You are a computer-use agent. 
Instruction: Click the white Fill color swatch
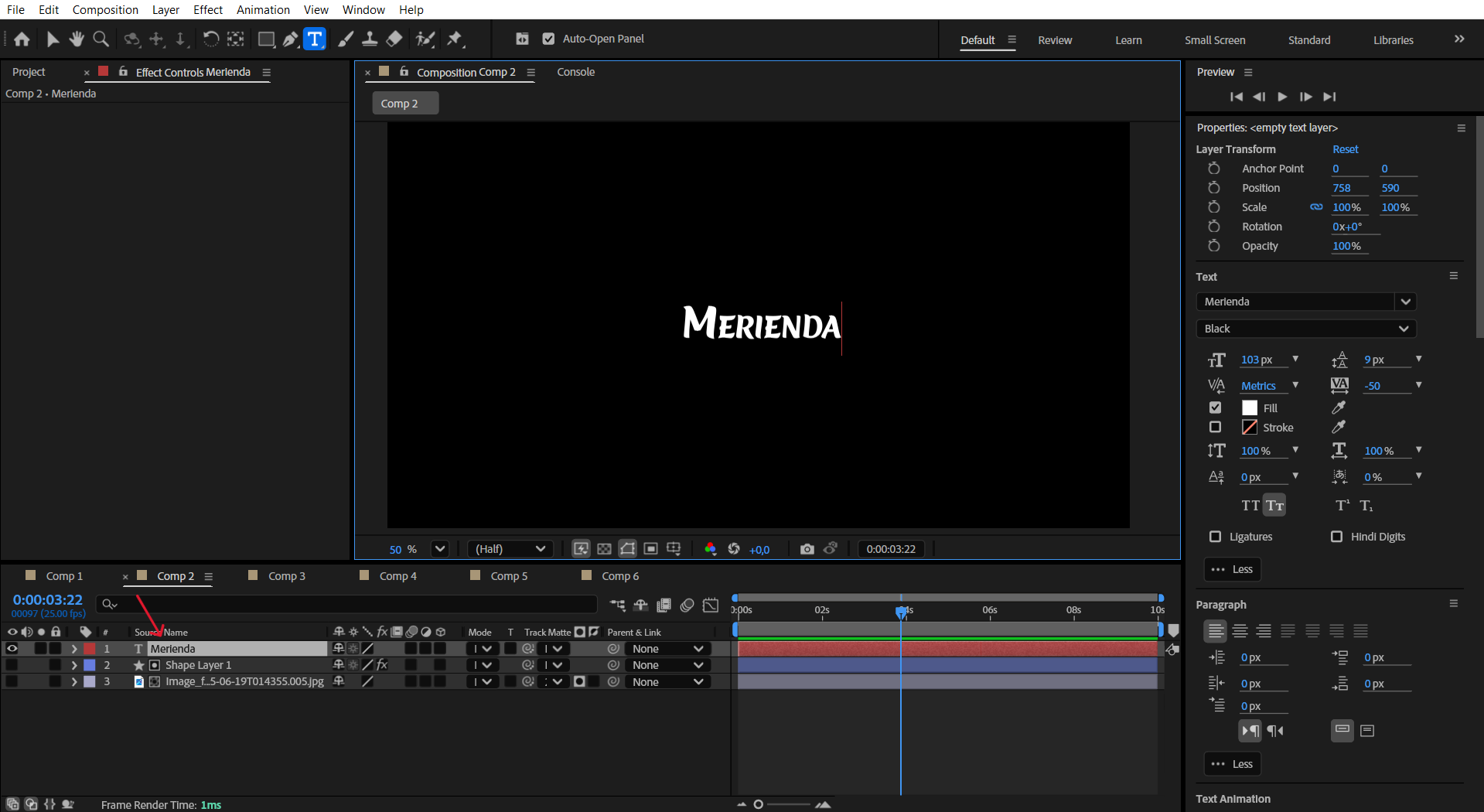point(1249,408)
